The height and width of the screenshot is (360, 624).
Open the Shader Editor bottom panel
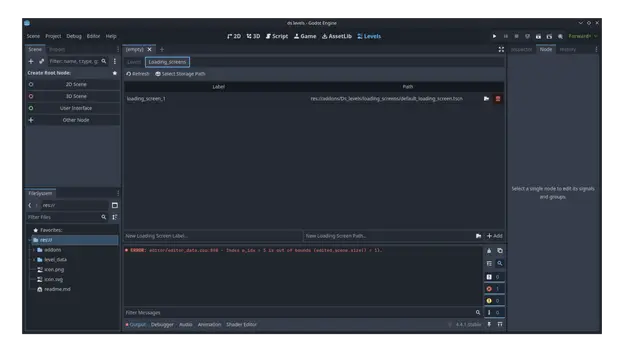tap(242, 325)
